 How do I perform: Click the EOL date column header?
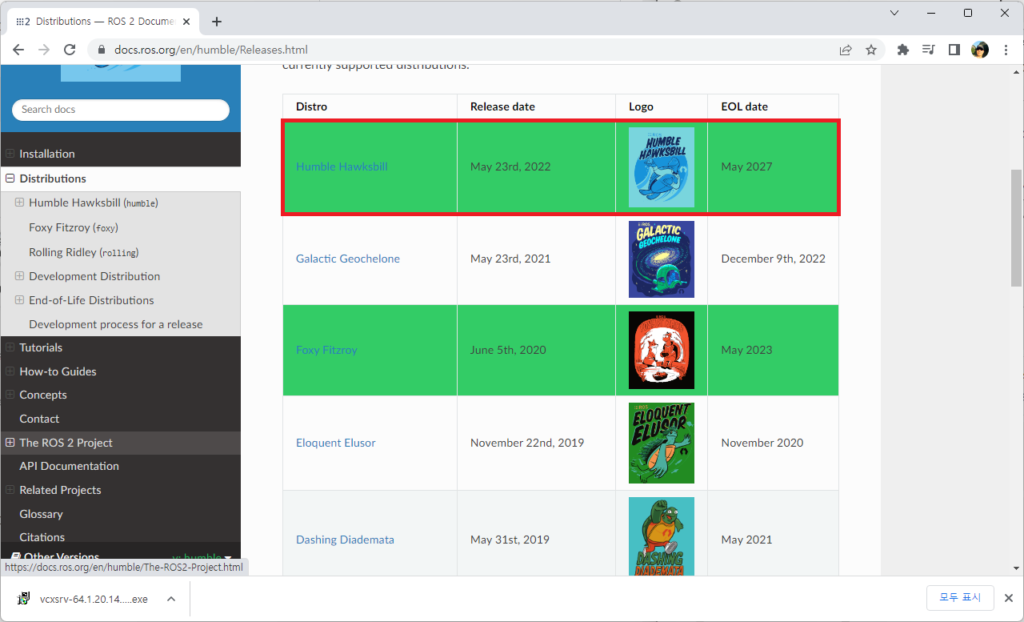[773, 106]
